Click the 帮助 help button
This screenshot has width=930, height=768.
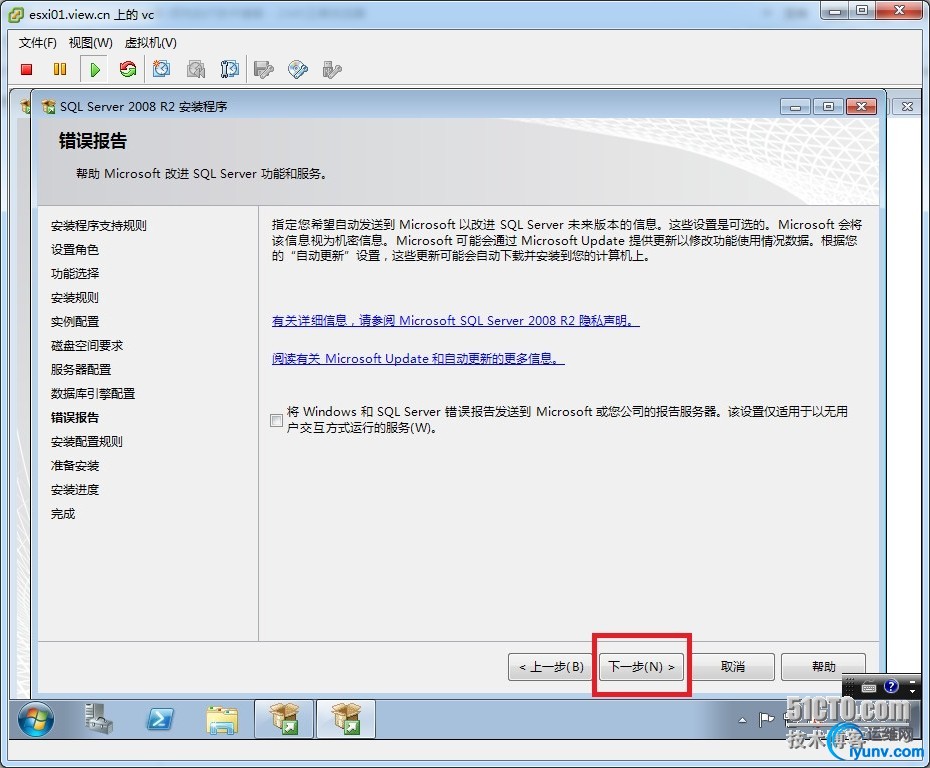point(823,667)
